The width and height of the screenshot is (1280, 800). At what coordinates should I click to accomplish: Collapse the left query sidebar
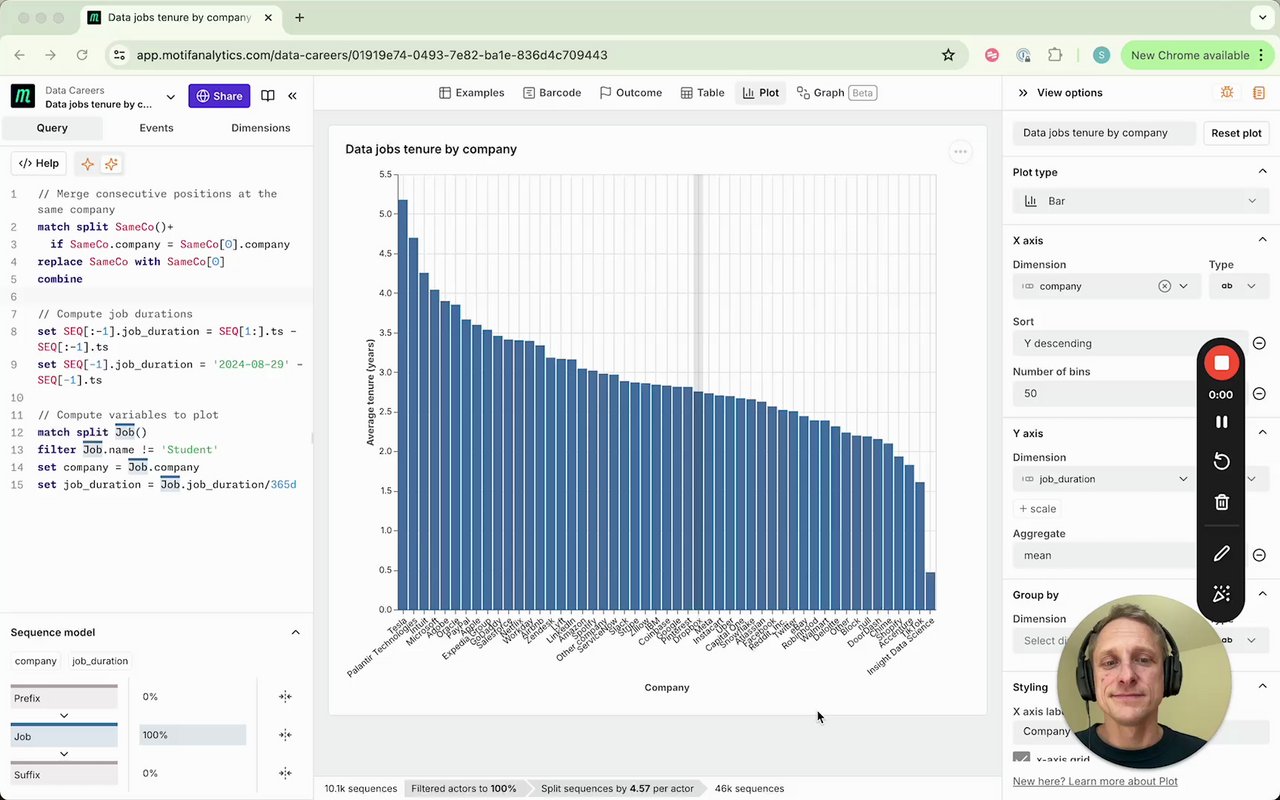click(292, 96)
